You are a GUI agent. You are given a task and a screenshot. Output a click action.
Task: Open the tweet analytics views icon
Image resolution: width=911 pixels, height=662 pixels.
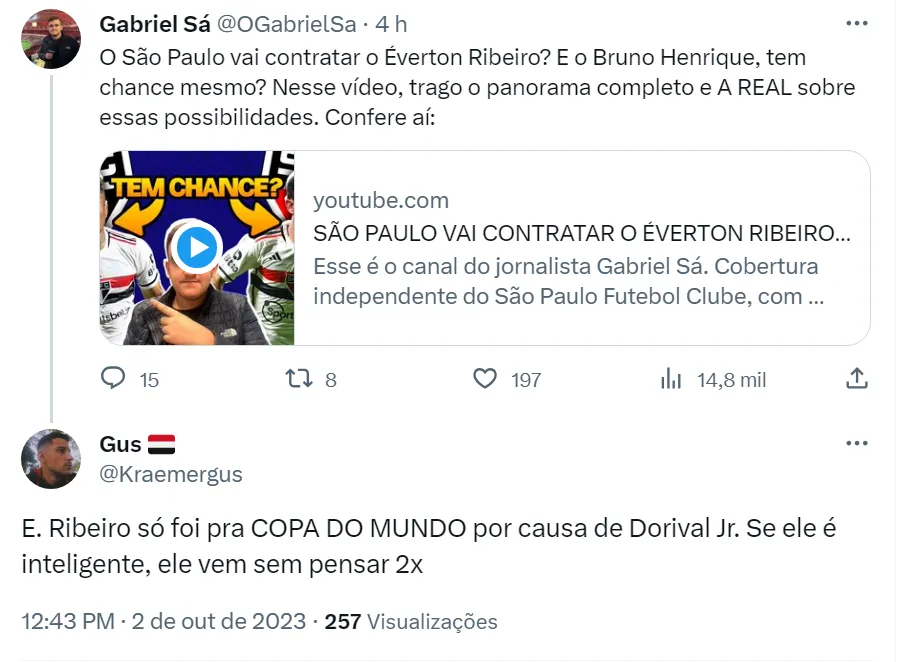click(671, 379)
